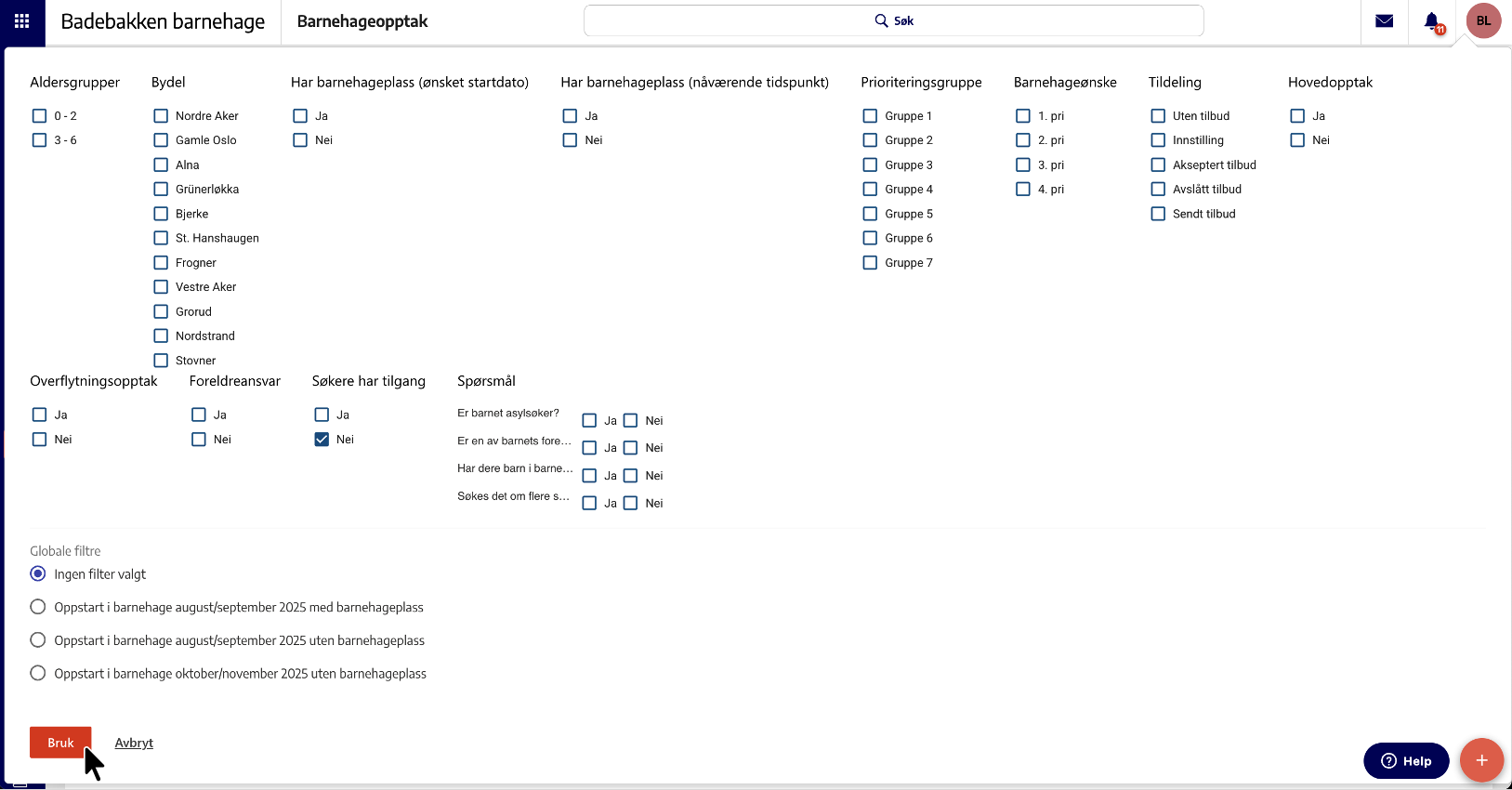The height and width of the screenshot is (790, 1512).
Task: Click the search magnifier icon
Action: coord(881,20)
